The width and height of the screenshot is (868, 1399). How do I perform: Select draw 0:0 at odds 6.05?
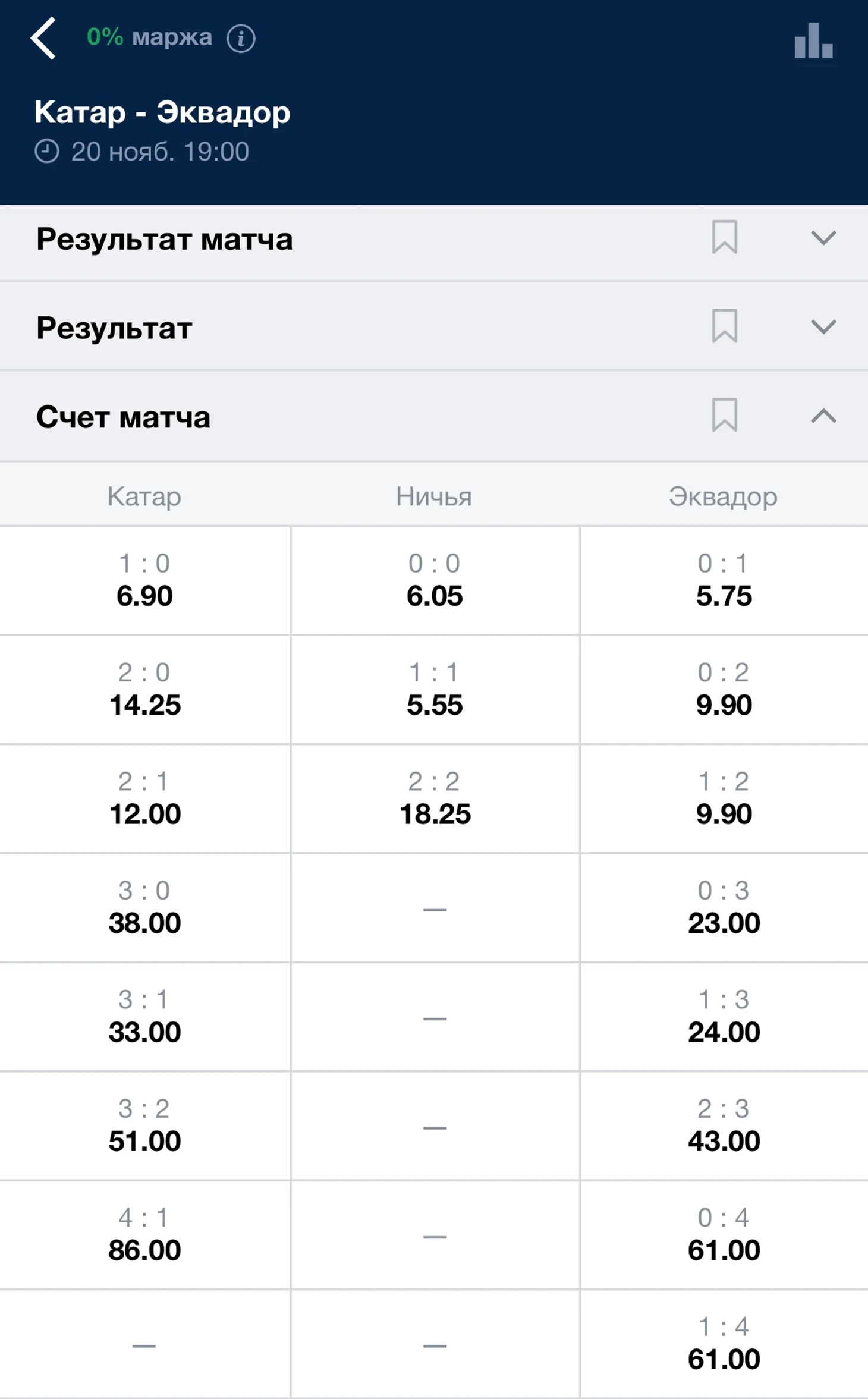pyautogui.click(x=435, y=580)
